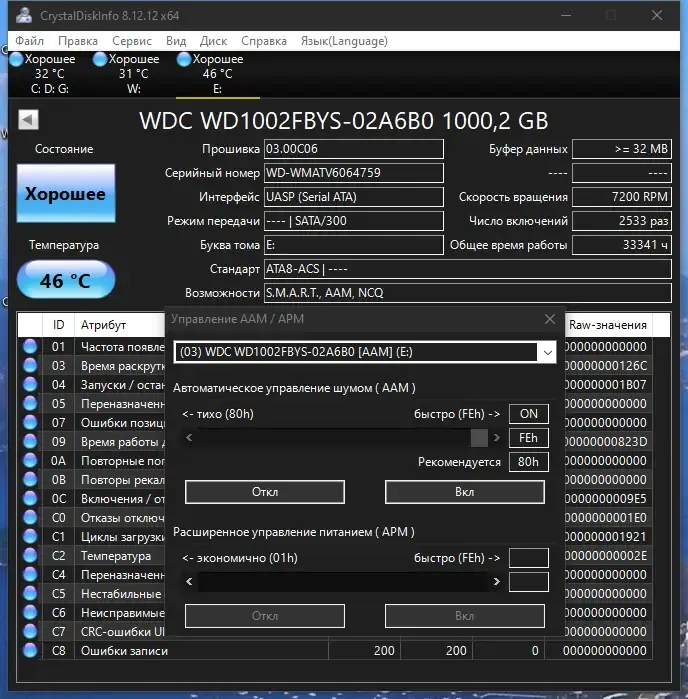This screenshot has height=699, width=688.
Task: Click status orb for attribute C6
Action: pos(30,613)
